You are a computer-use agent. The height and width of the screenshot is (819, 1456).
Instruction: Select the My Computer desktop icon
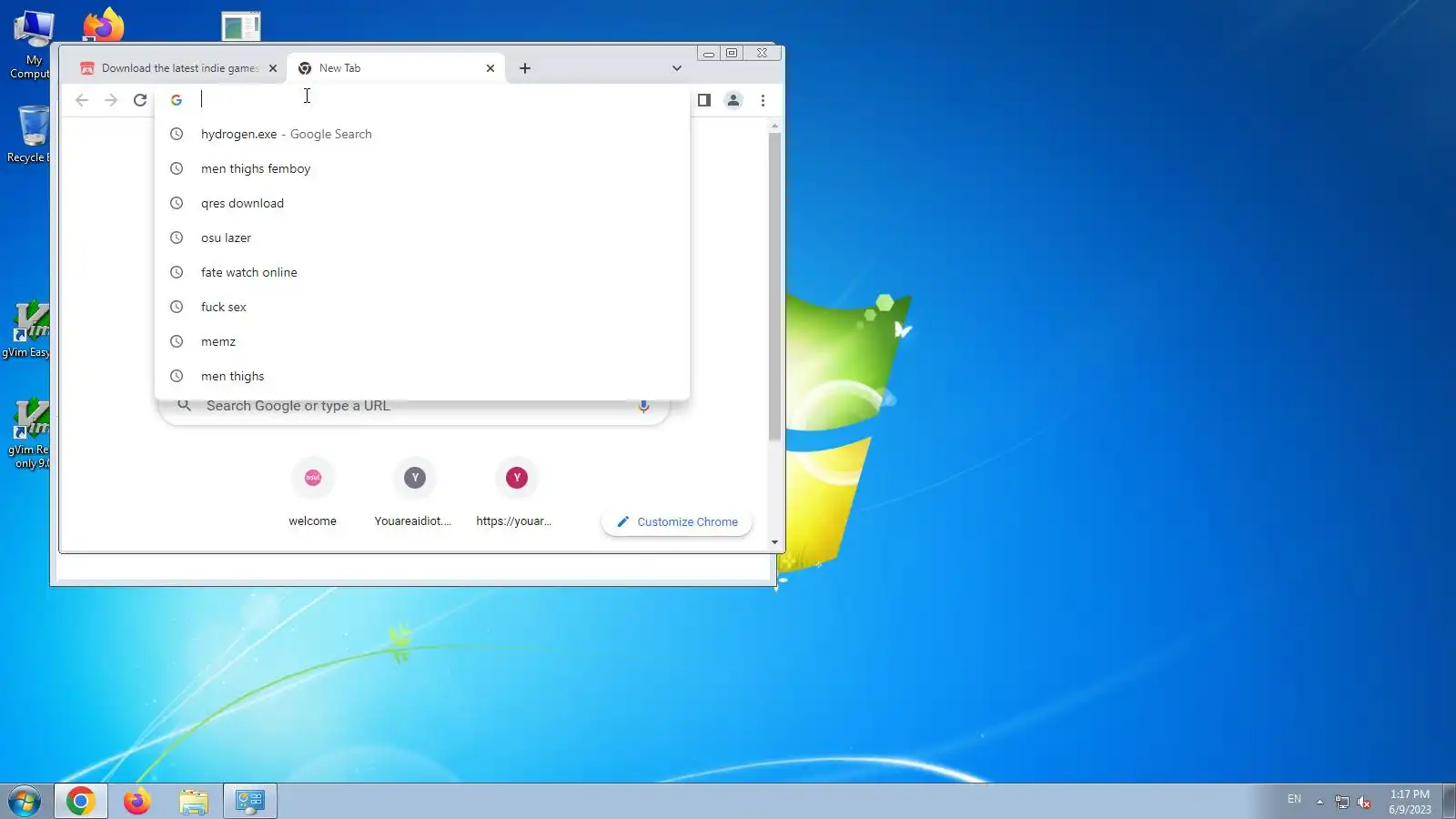32,45
